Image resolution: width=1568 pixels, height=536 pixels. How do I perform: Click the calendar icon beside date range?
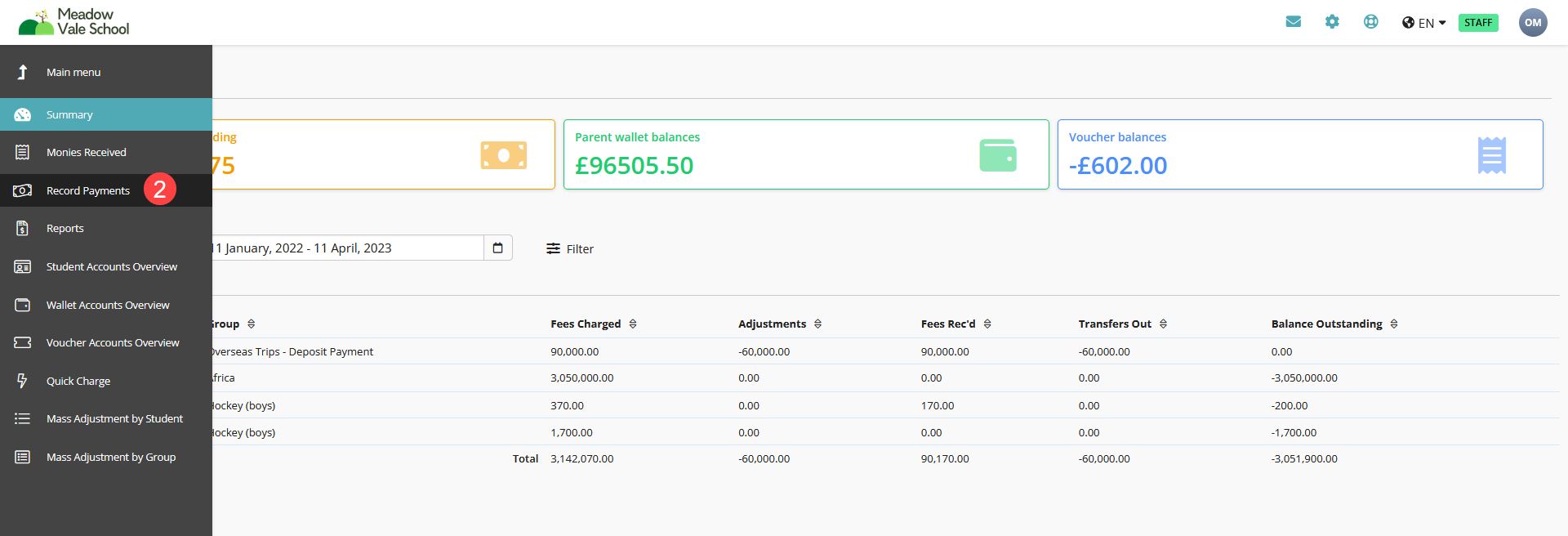point(498,248)
